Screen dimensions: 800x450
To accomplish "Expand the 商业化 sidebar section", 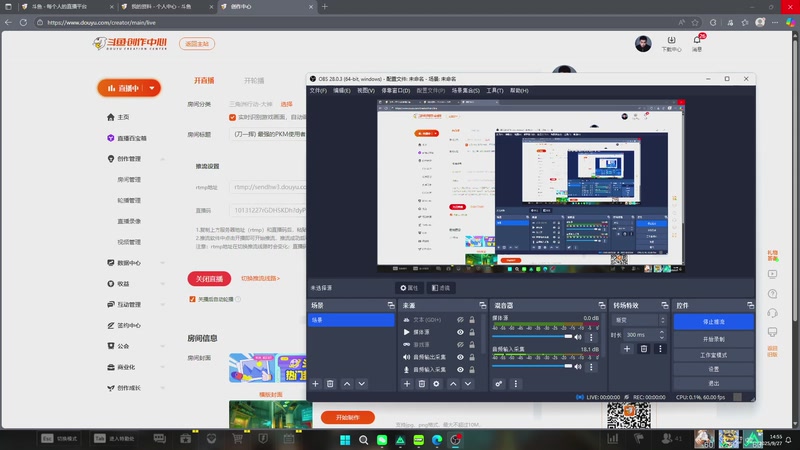I will pos(163,367).
